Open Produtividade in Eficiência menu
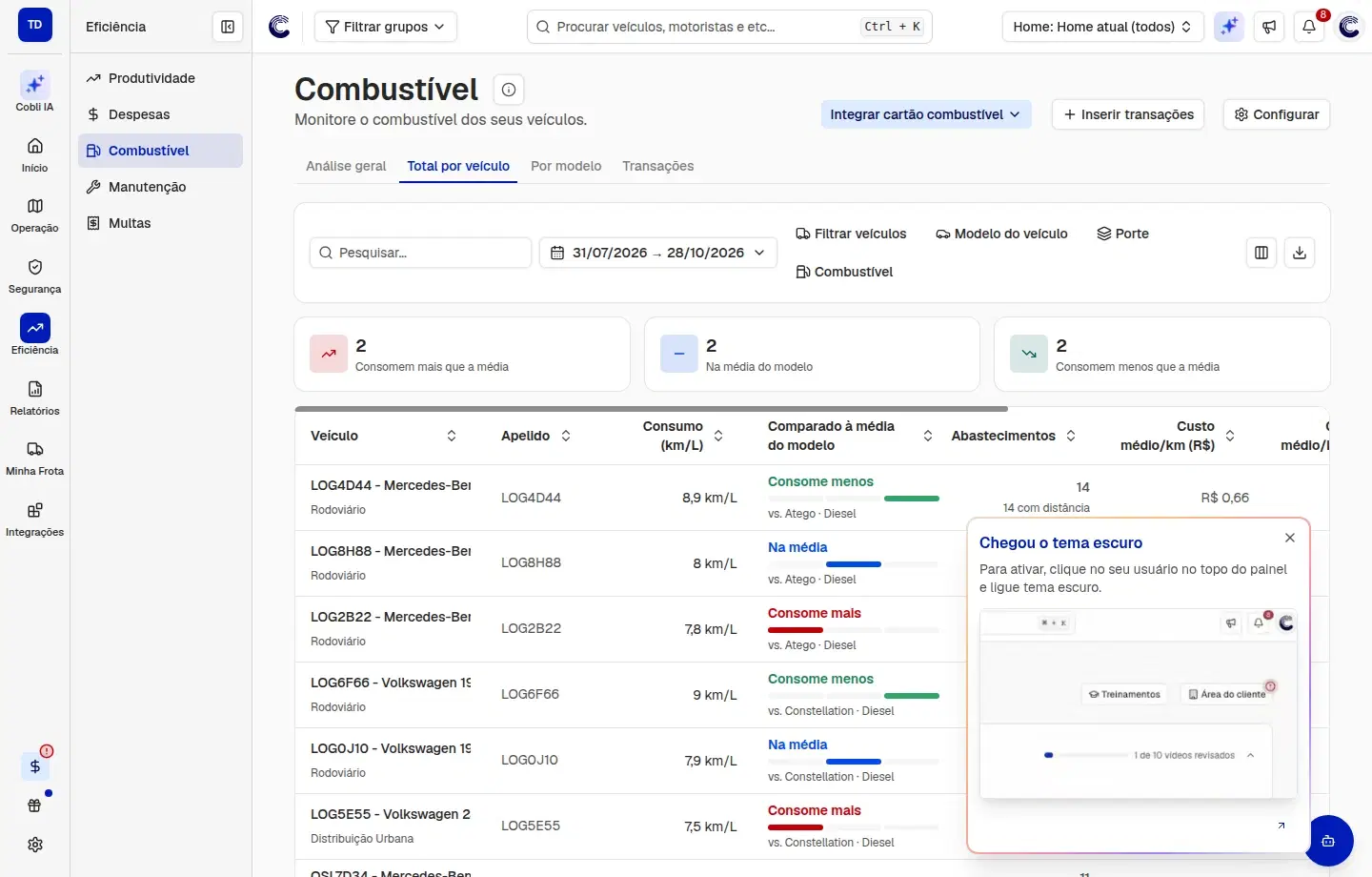Screen dimensions: 1372x877 160,78
